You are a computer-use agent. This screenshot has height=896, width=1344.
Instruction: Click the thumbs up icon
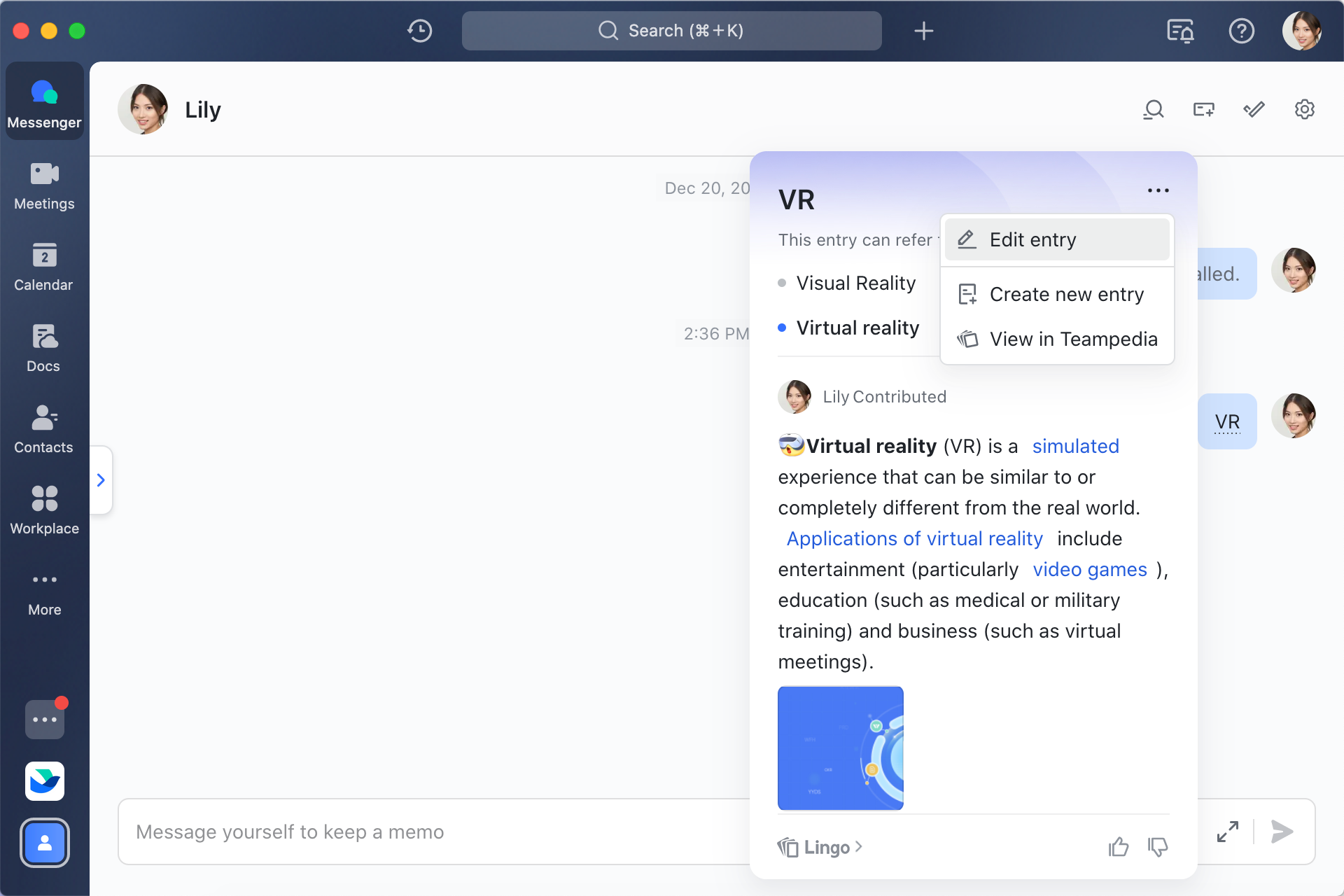[1118, 847]
